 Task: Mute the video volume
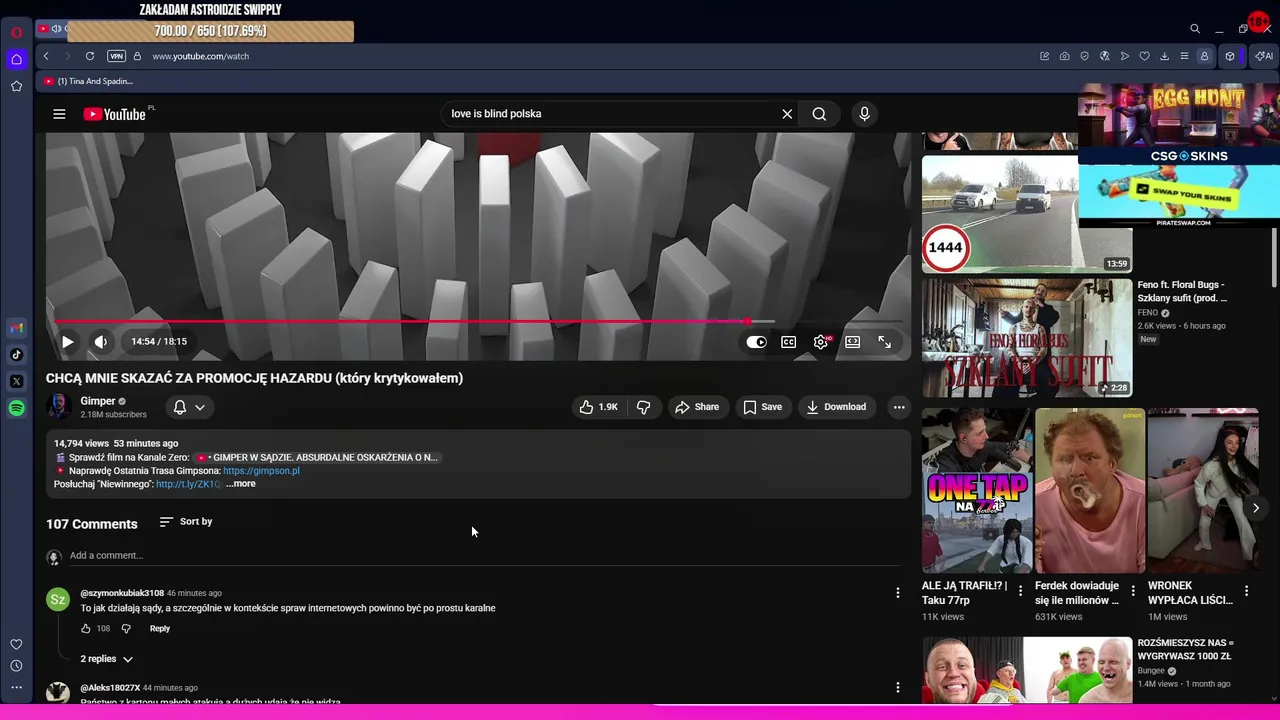(101, 342)
